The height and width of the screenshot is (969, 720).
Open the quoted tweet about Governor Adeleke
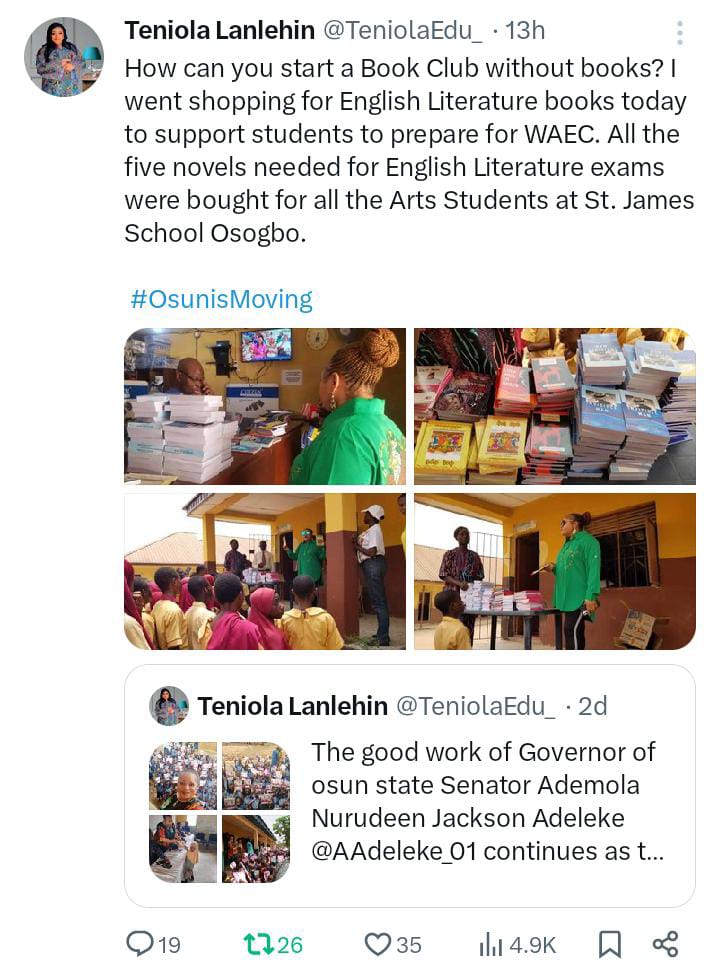pos(410,786)
